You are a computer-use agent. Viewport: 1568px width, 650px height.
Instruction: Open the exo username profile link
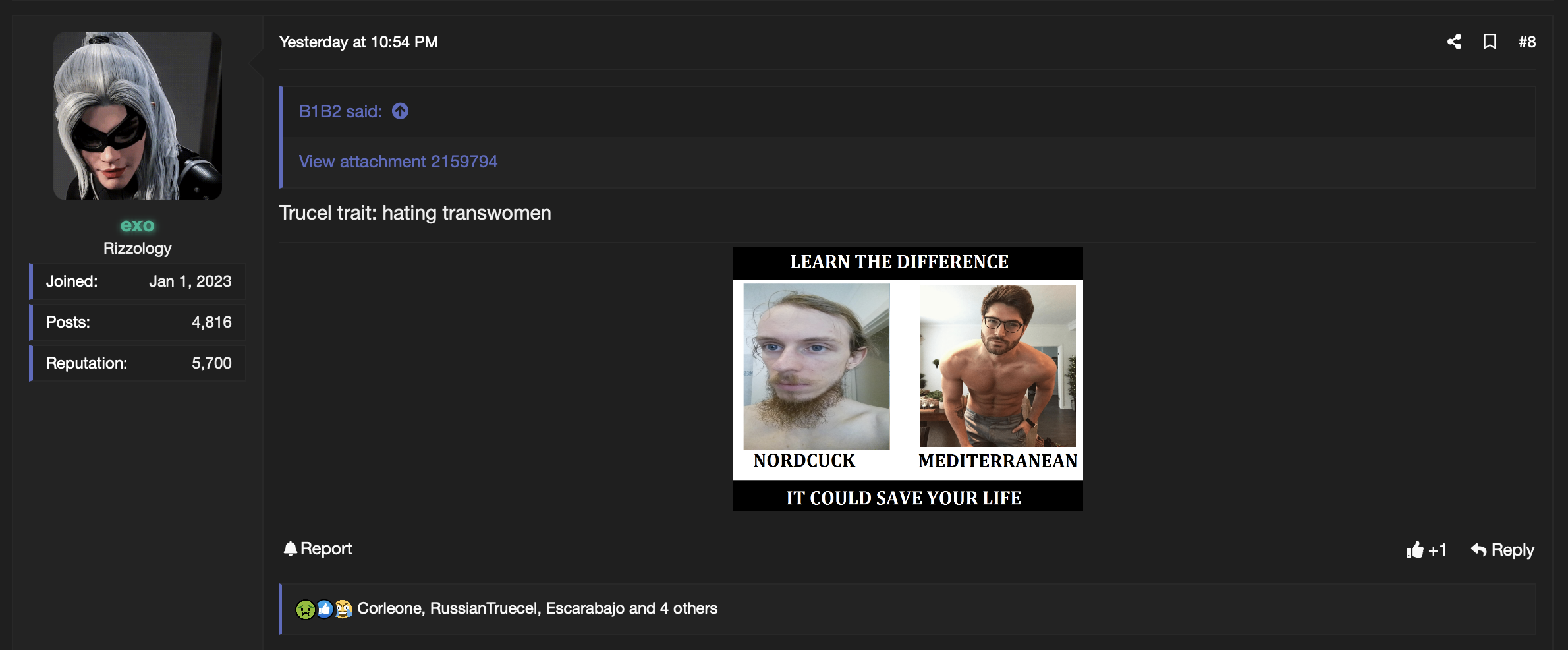[137, 225]
